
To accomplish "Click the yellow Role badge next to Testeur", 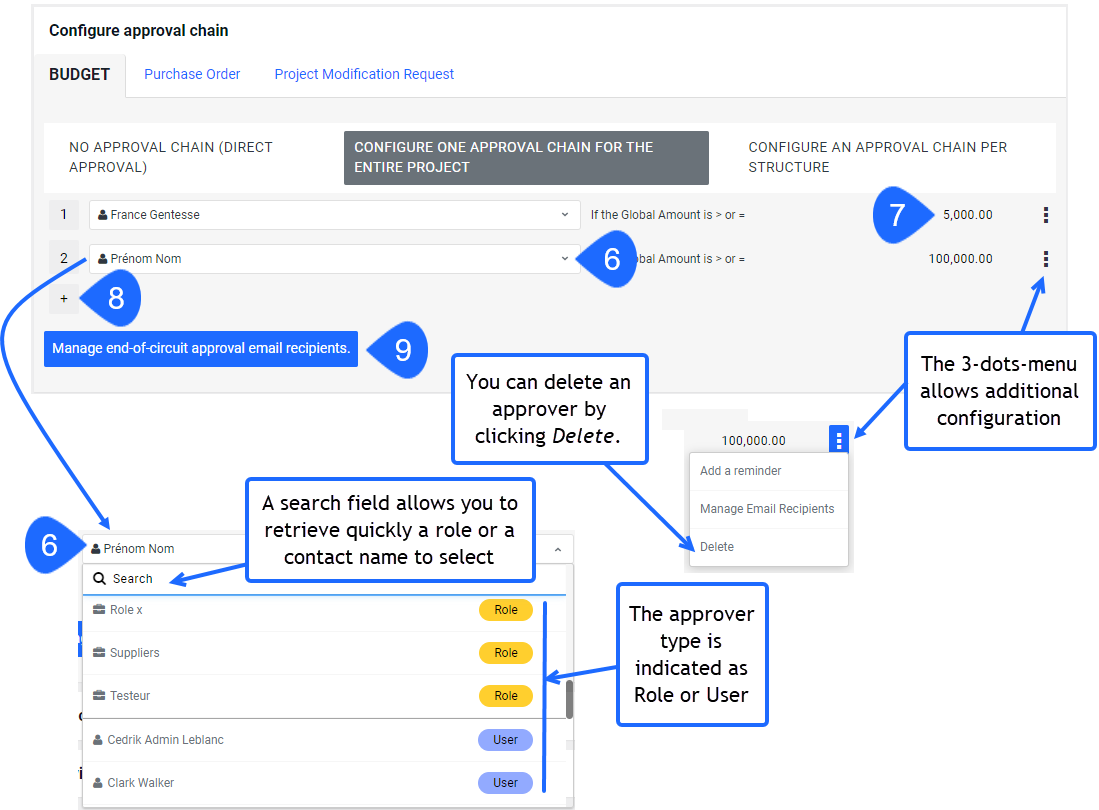I will [x=505, y=695].
